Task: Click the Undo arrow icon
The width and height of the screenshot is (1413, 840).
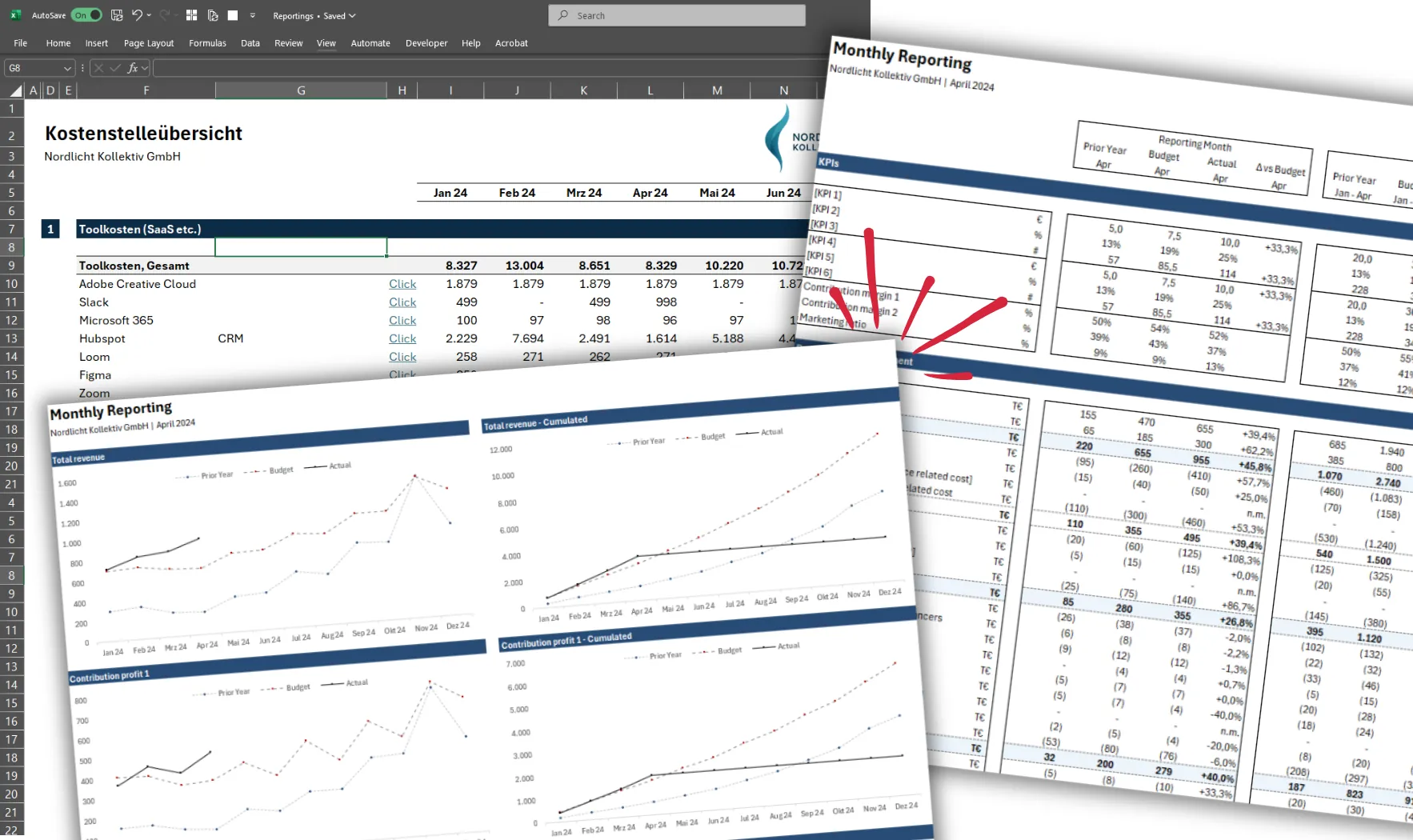Action: coord(137,15)
